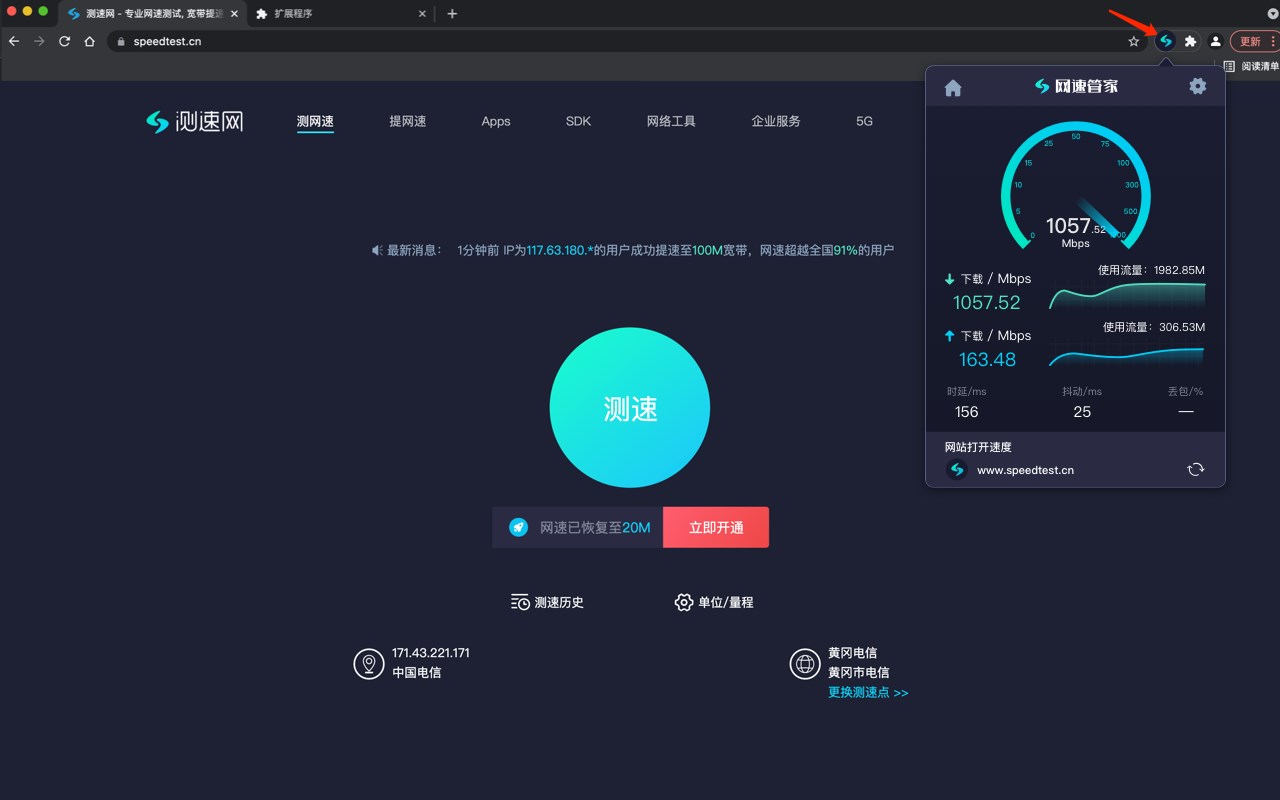The width and height of the screenshot is (1280, 800).
Task: Refresh website open speed in popup
Action: pyautogui.click(x=1195, y=469)
